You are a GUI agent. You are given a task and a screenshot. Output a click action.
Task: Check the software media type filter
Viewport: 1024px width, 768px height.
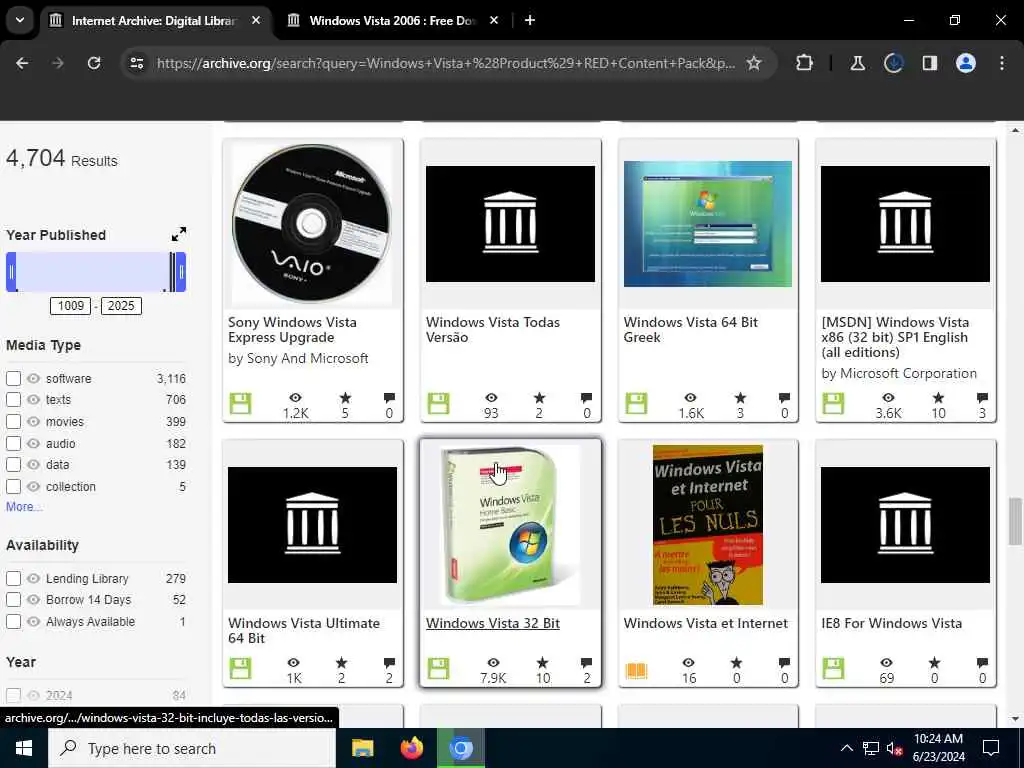tap(13, 379)
